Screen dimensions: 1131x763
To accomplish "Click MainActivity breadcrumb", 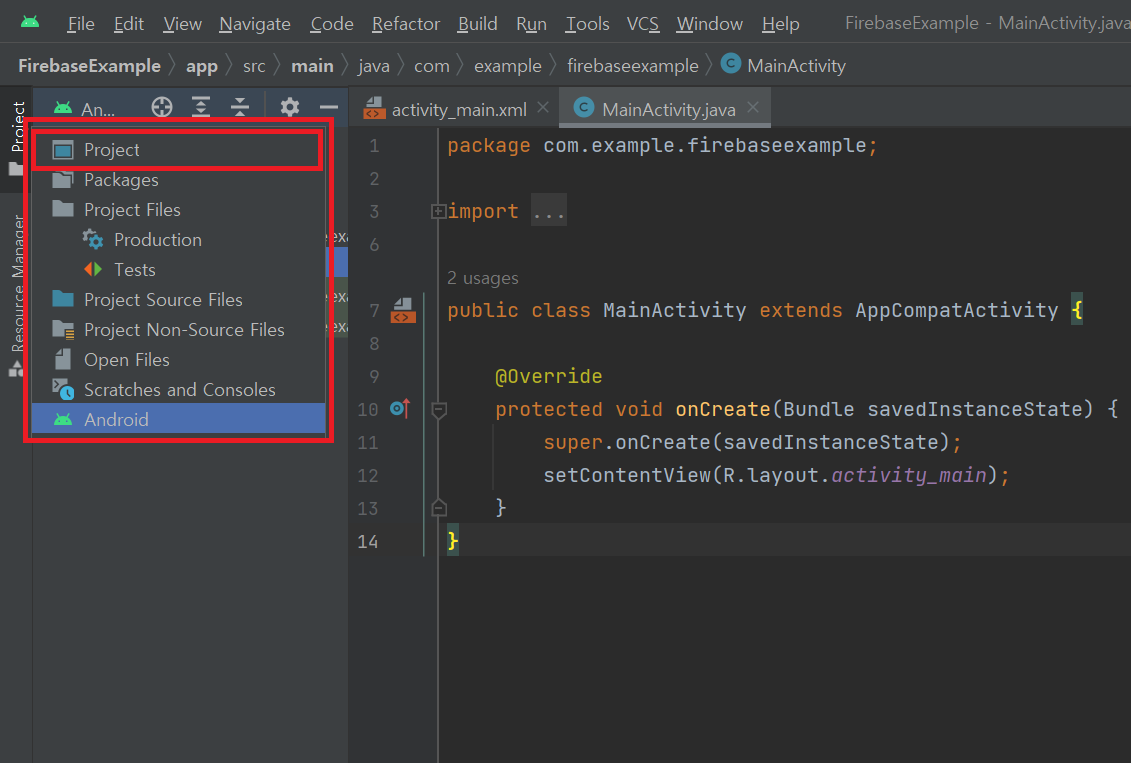I will [783, 66].
